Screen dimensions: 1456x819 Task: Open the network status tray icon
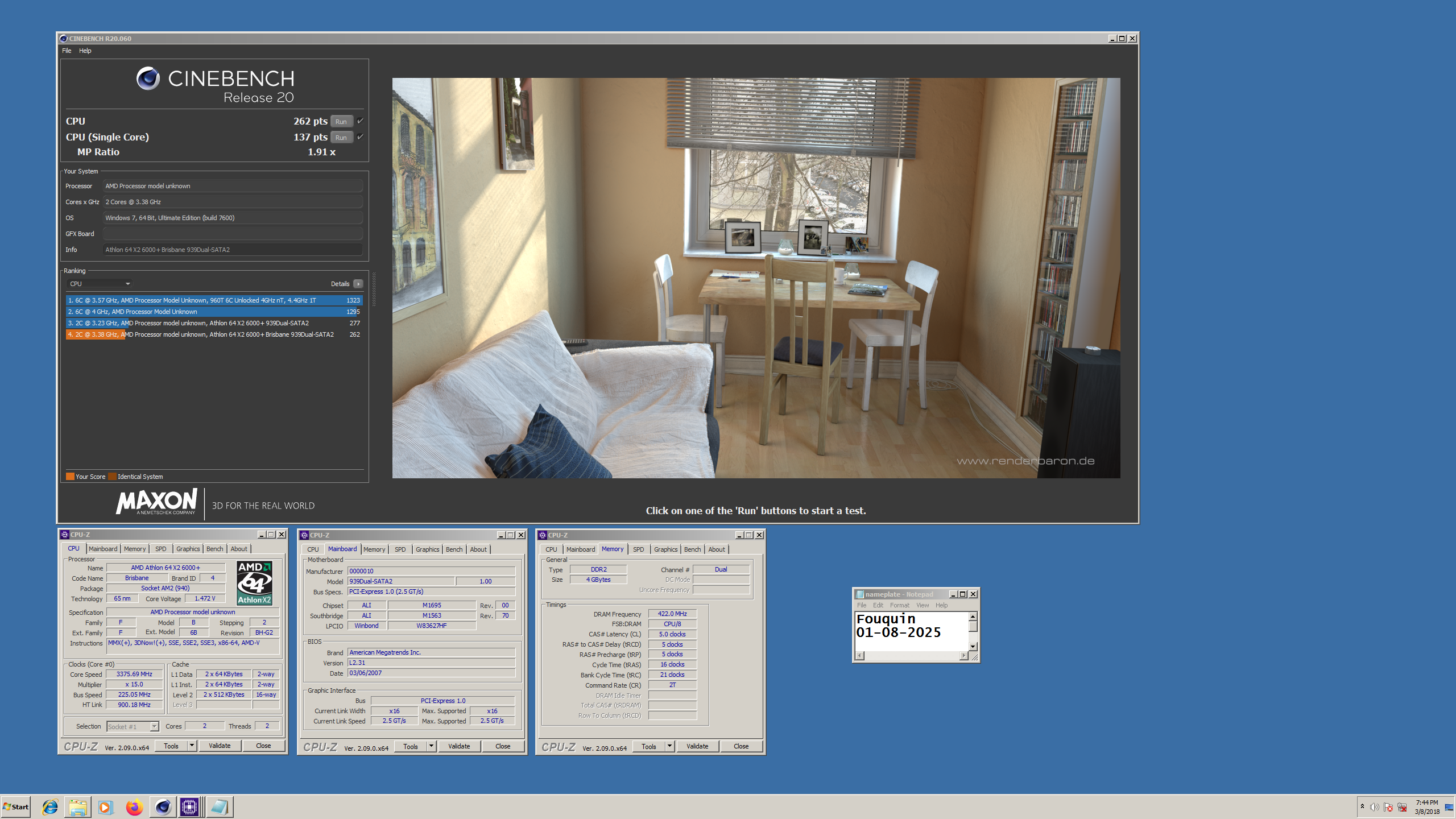(x=1403, y=807)
